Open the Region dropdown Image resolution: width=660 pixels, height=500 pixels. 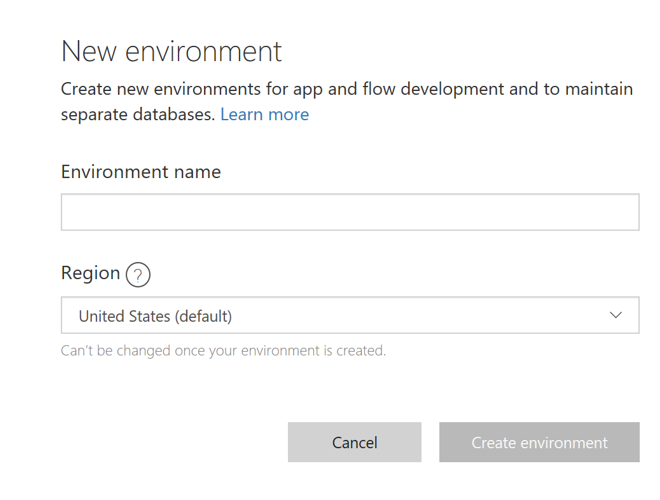click(350, 316)
